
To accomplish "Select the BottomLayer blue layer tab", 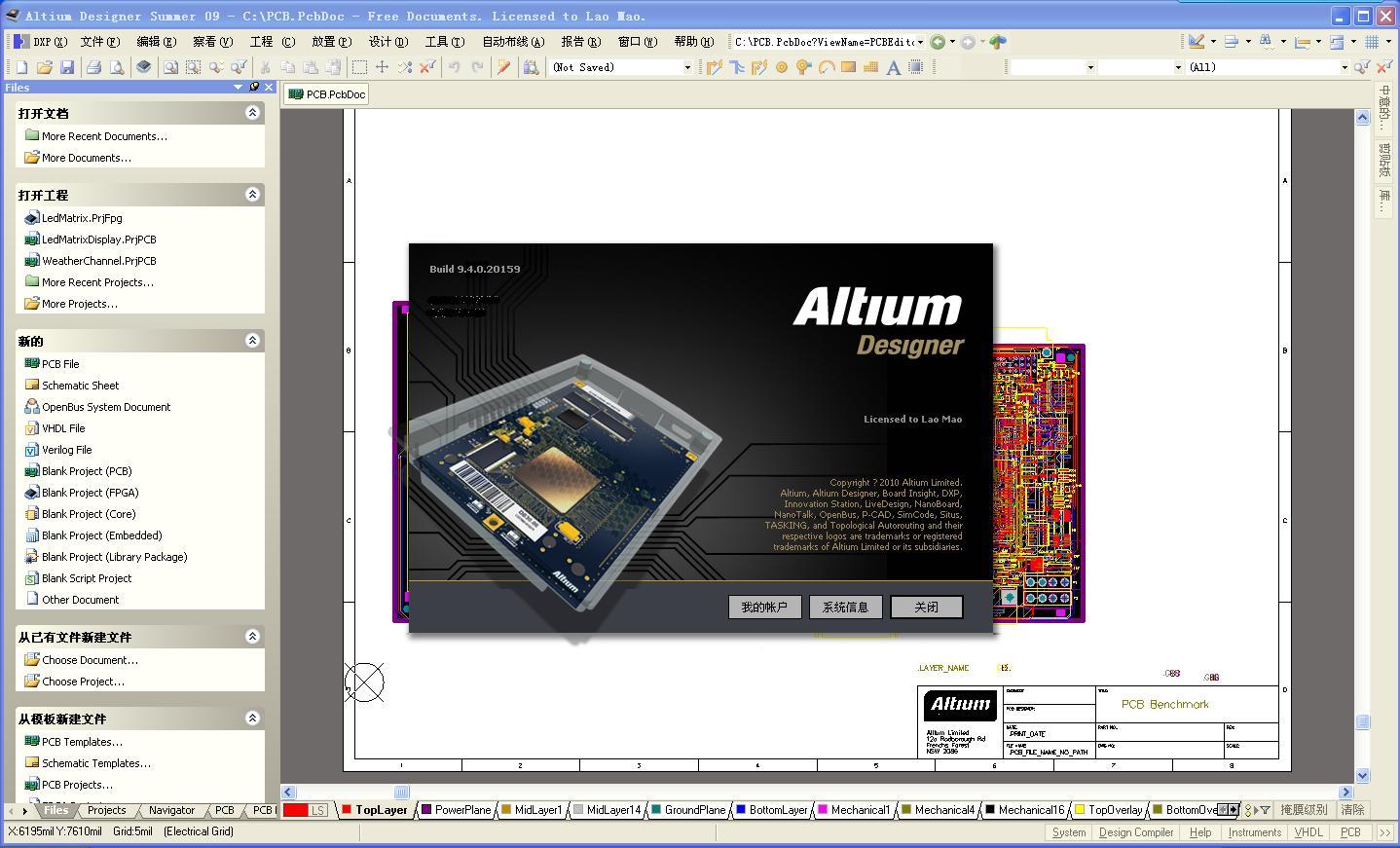I will pyautogui.click(x=772, y=810).
